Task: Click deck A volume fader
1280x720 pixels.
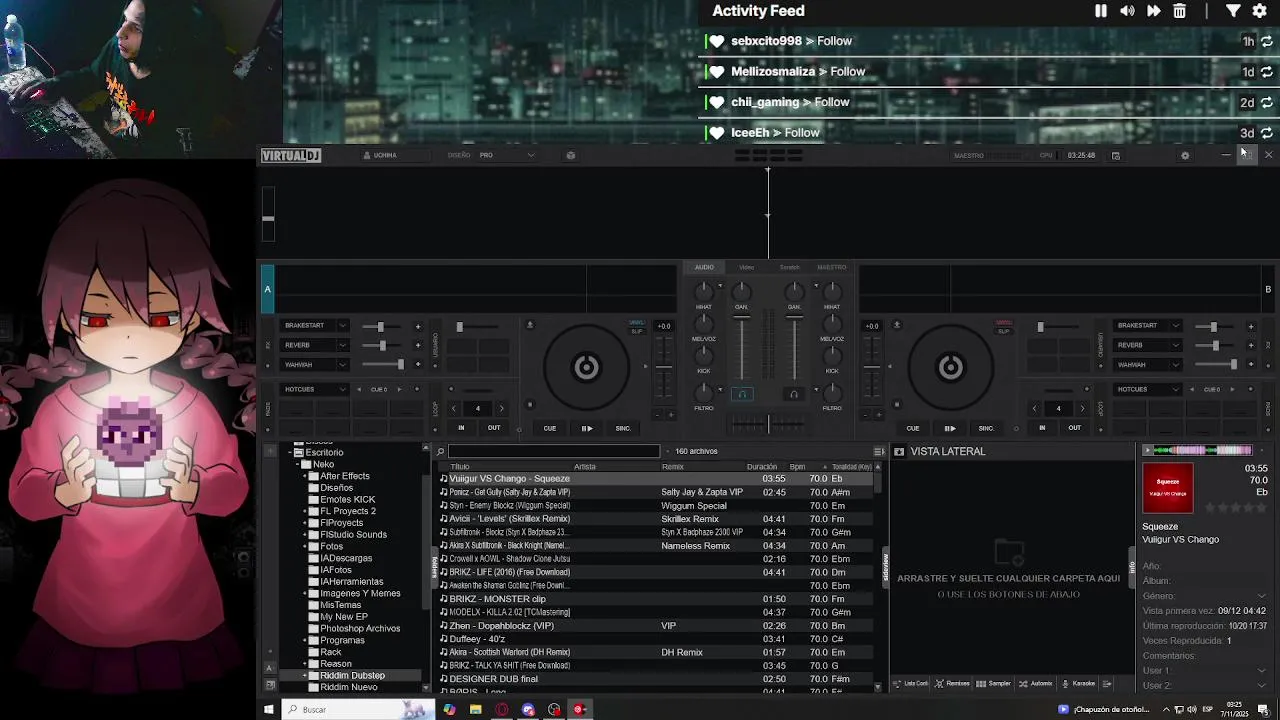Action: (741, 348)
